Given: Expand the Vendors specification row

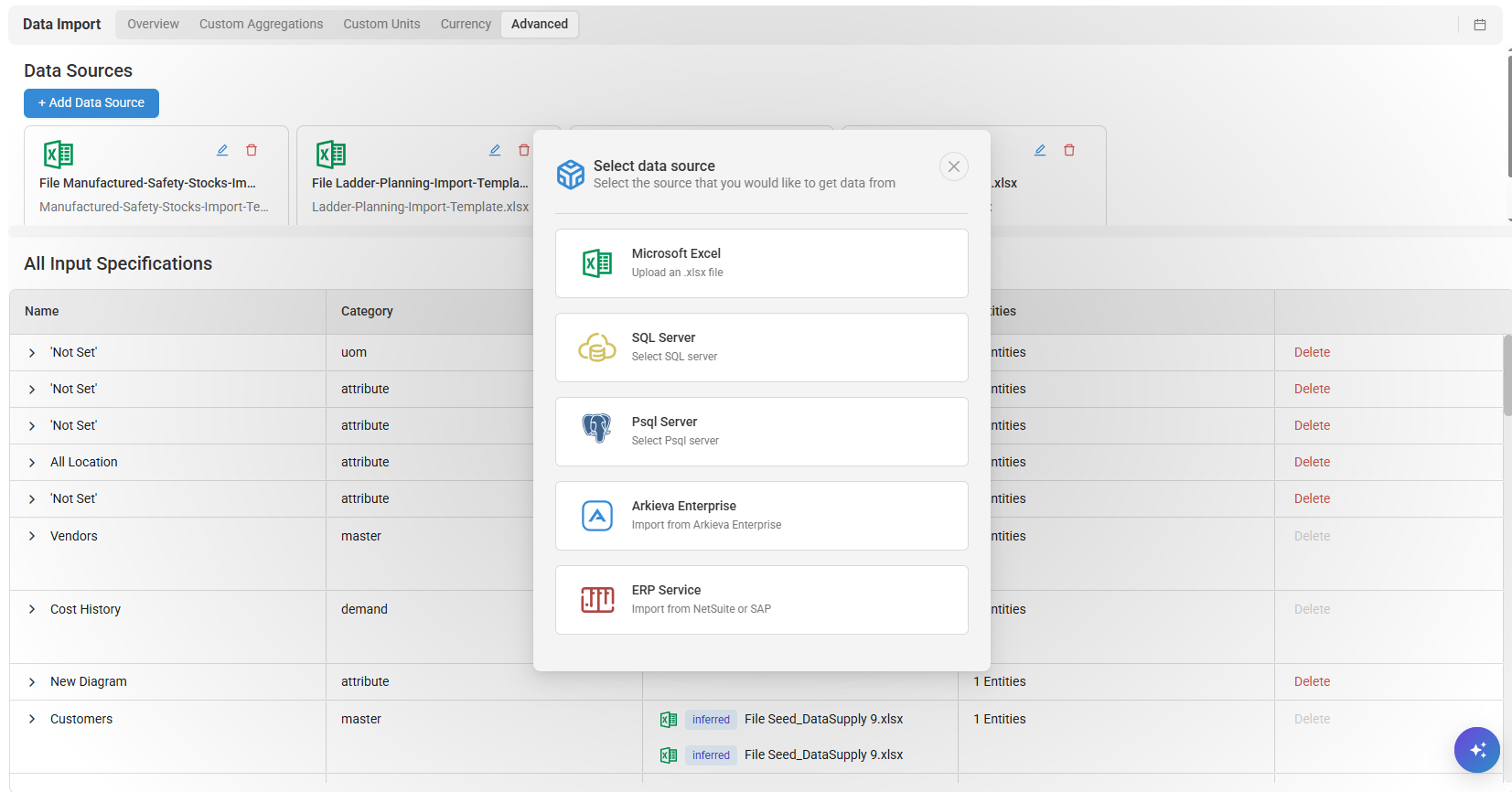Looking at the screenshot, I should (x=32, y=537).
